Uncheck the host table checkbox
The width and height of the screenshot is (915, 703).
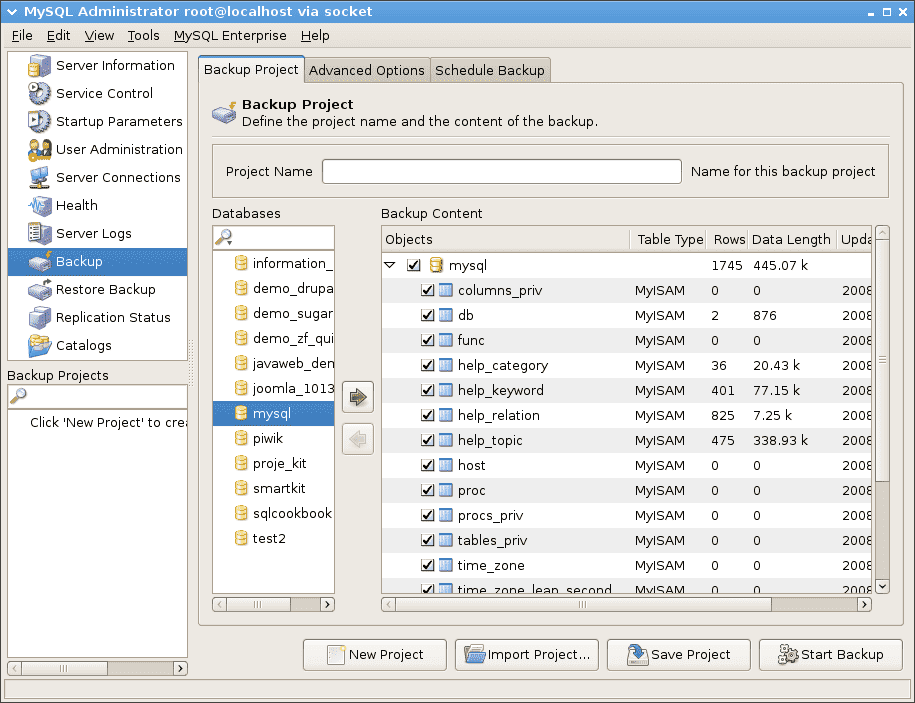pos(427,465)
